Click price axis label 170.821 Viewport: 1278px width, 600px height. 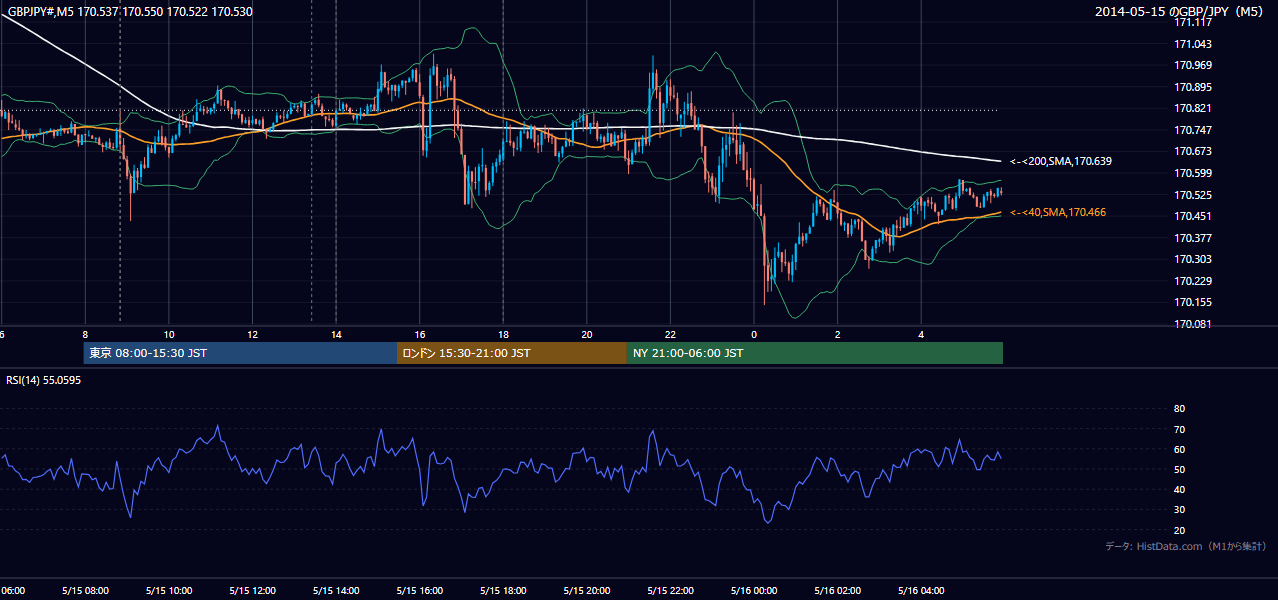[x=1193, y=108]
